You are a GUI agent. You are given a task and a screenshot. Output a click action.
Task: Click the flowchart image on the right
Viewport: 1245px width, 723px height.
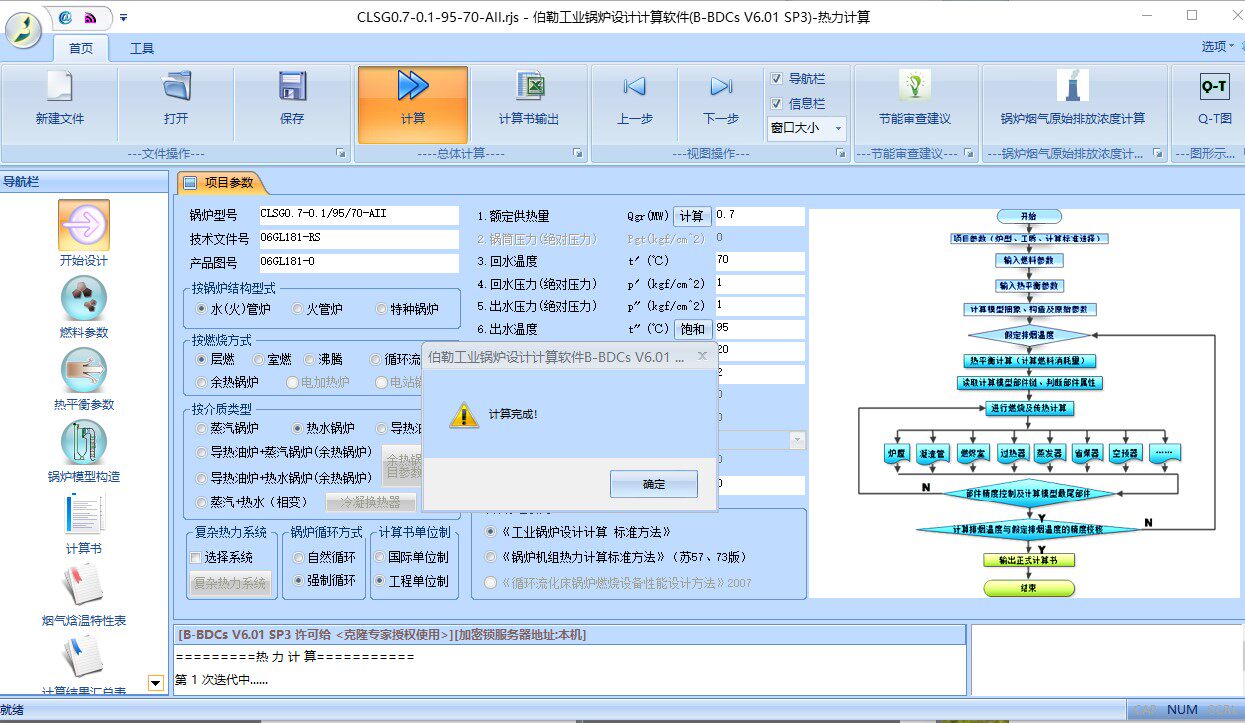pos(1024,403)
